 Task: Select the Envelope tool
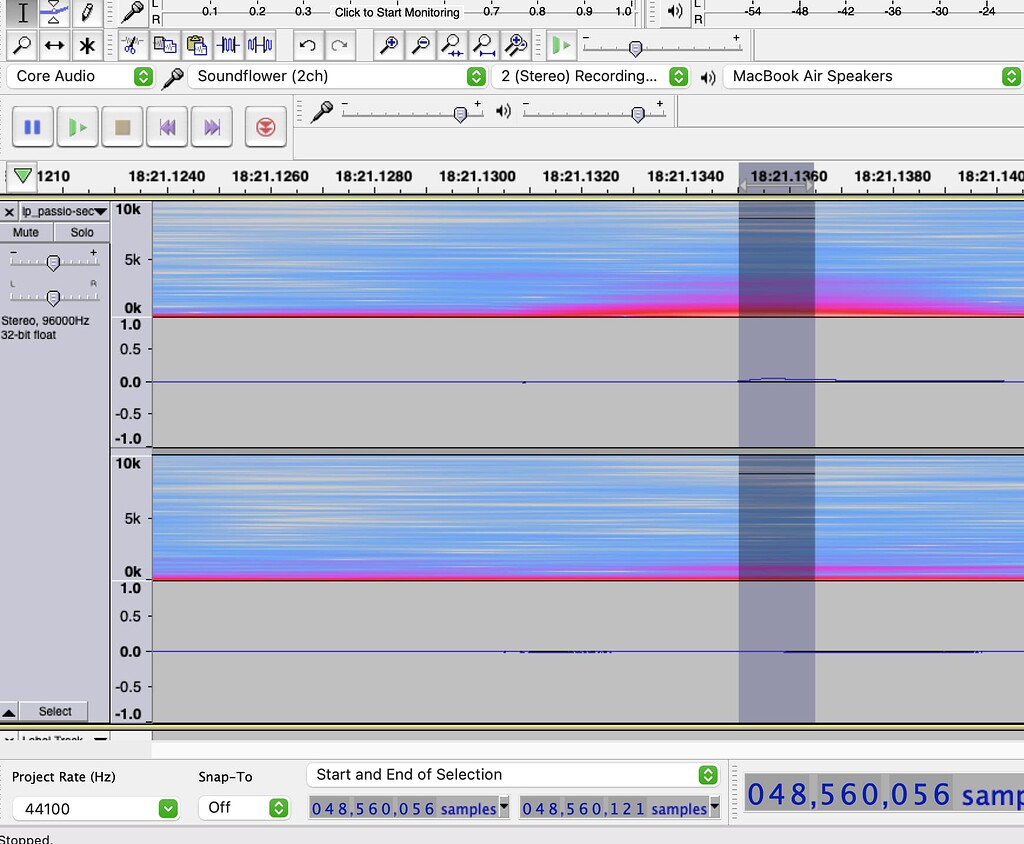[55, 14]
